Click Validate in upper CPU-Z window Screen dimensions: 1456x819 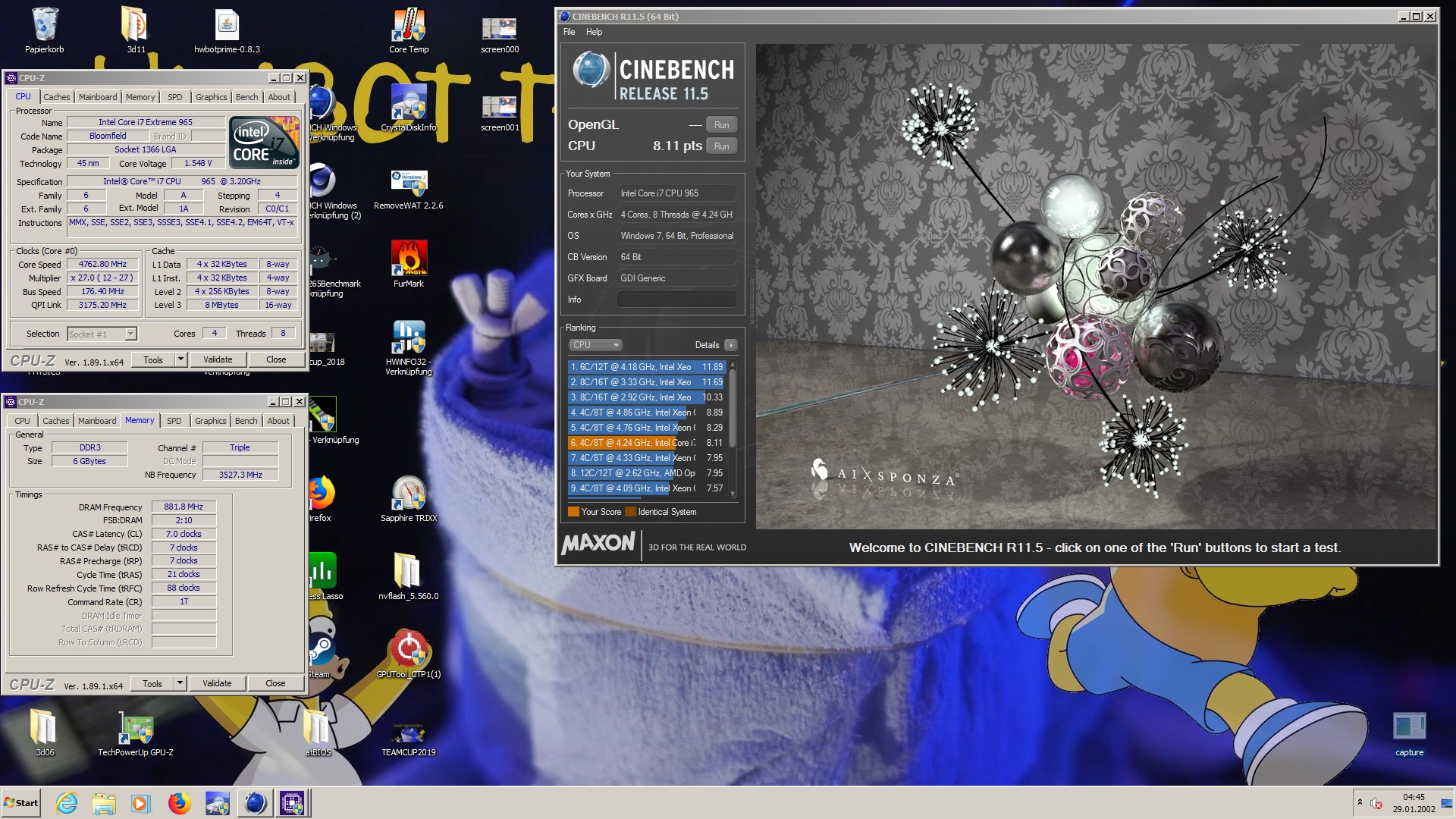click(218, 359)
